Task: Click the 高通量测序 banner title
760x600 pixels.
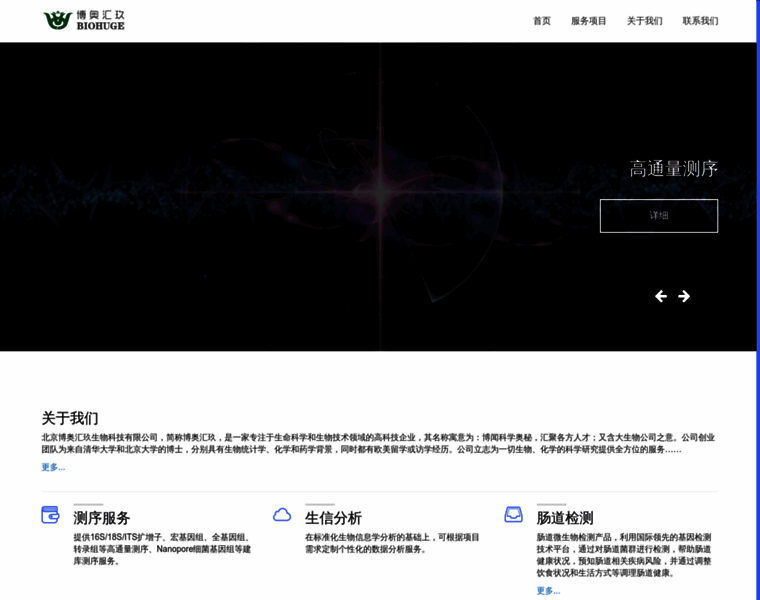Action: [x=673, y=169]
